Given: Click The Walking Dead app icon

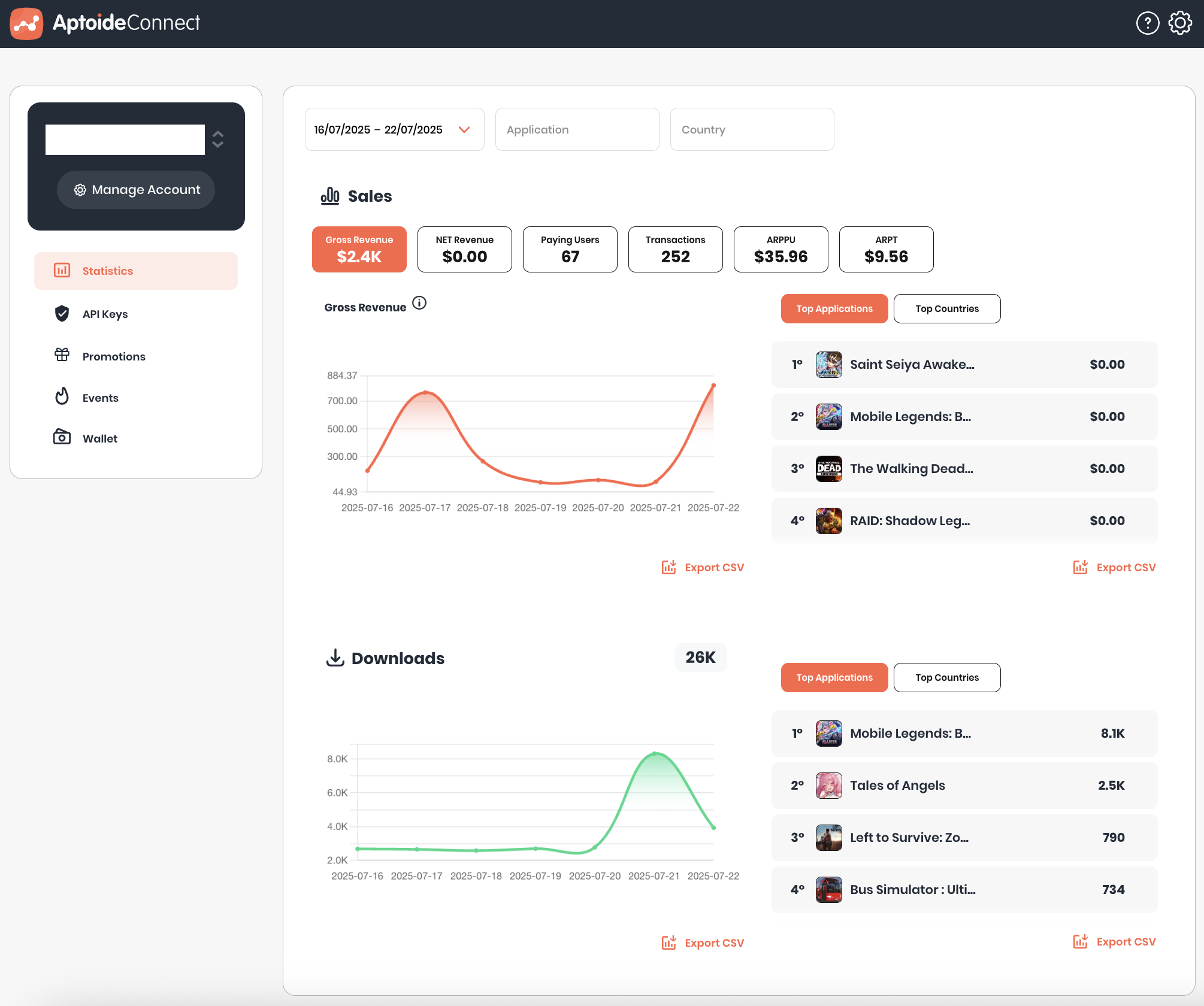Looking at the screenshot, I should pyautogui.click(x=829, y=469).
